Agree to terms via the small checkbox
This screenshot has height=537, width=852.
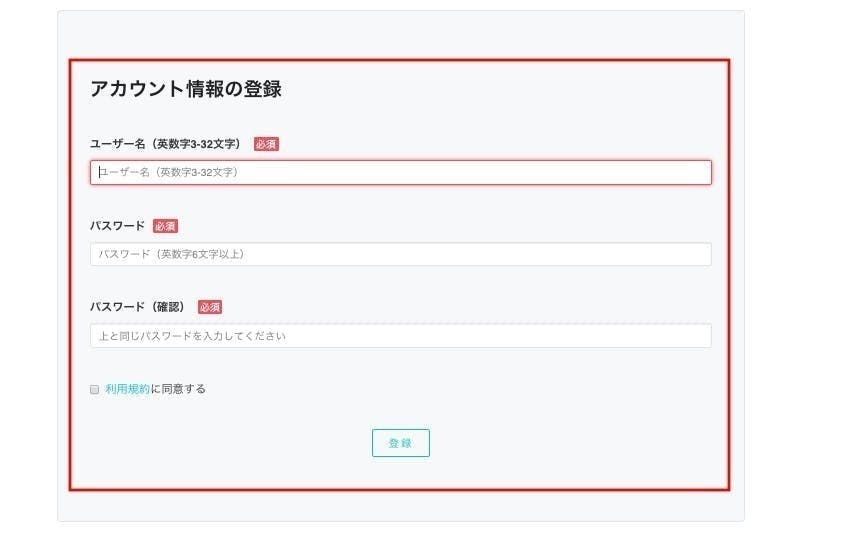[95, 389]
